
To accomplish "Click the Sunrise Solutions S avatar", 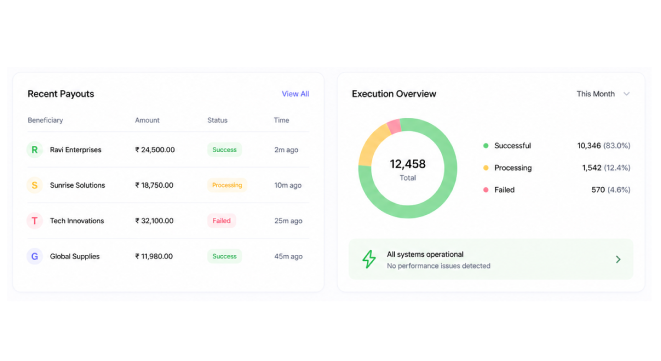I will (35, 185).
